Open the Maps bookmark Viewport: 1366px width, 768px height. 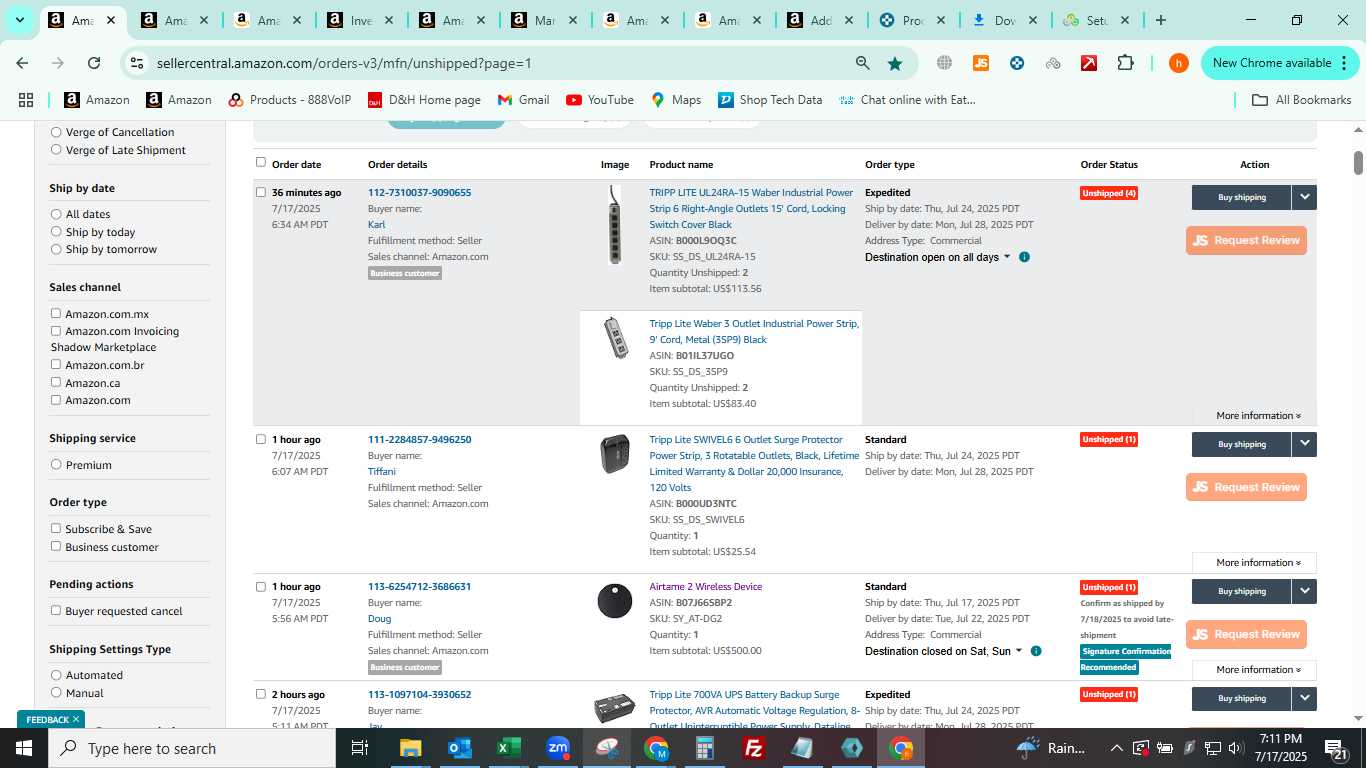coord(676,100)
